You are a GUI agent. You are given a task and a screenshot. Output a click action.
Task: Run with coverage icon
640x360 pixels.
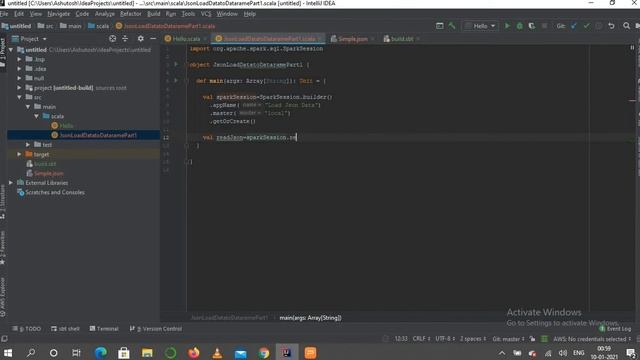coord(531,26)
